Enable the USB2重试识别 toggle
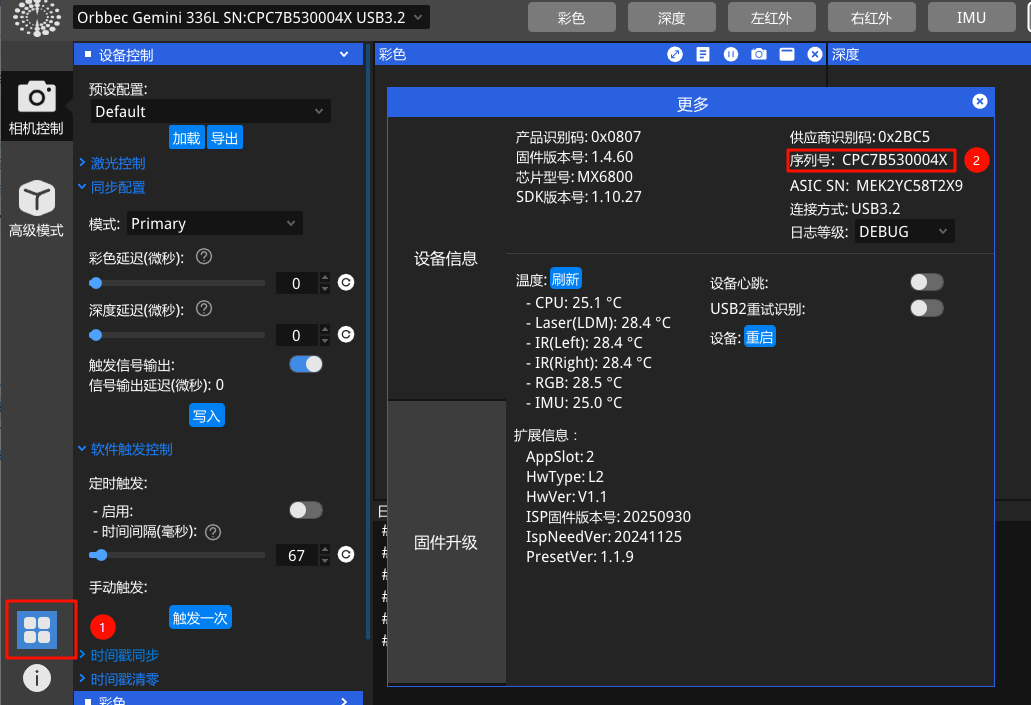 pos(926,308)
